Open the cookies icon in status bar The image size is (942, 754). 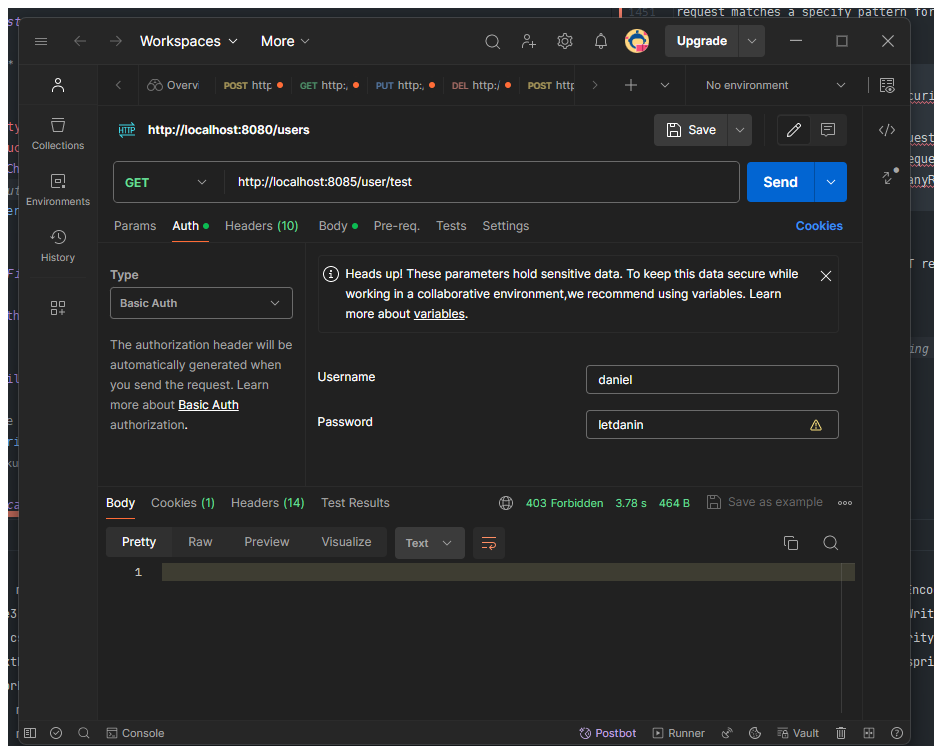tap(755, 733)
